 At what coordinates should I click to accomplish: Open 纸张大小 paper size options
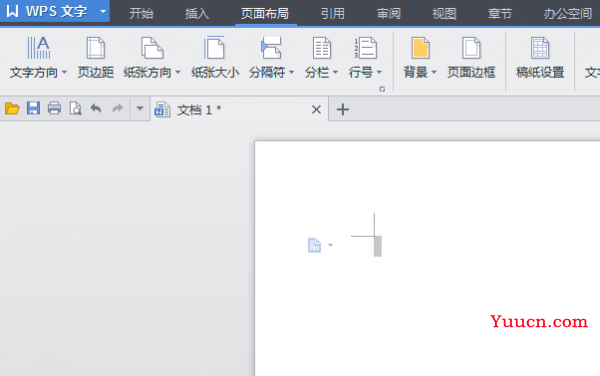tap(215, 57)
